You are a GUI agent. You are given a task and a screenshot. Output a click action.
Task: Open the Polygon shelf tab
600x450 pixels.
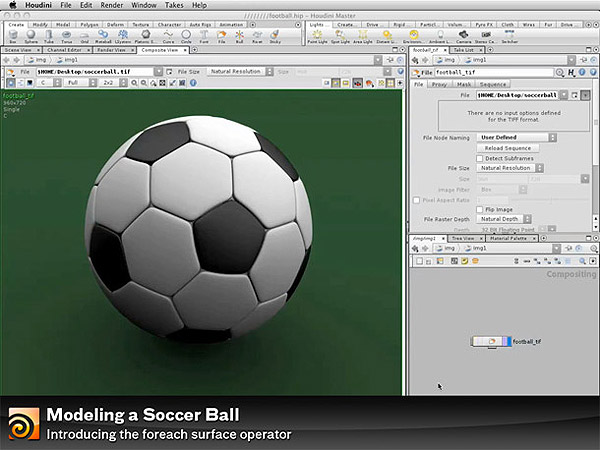click(90, 24)
